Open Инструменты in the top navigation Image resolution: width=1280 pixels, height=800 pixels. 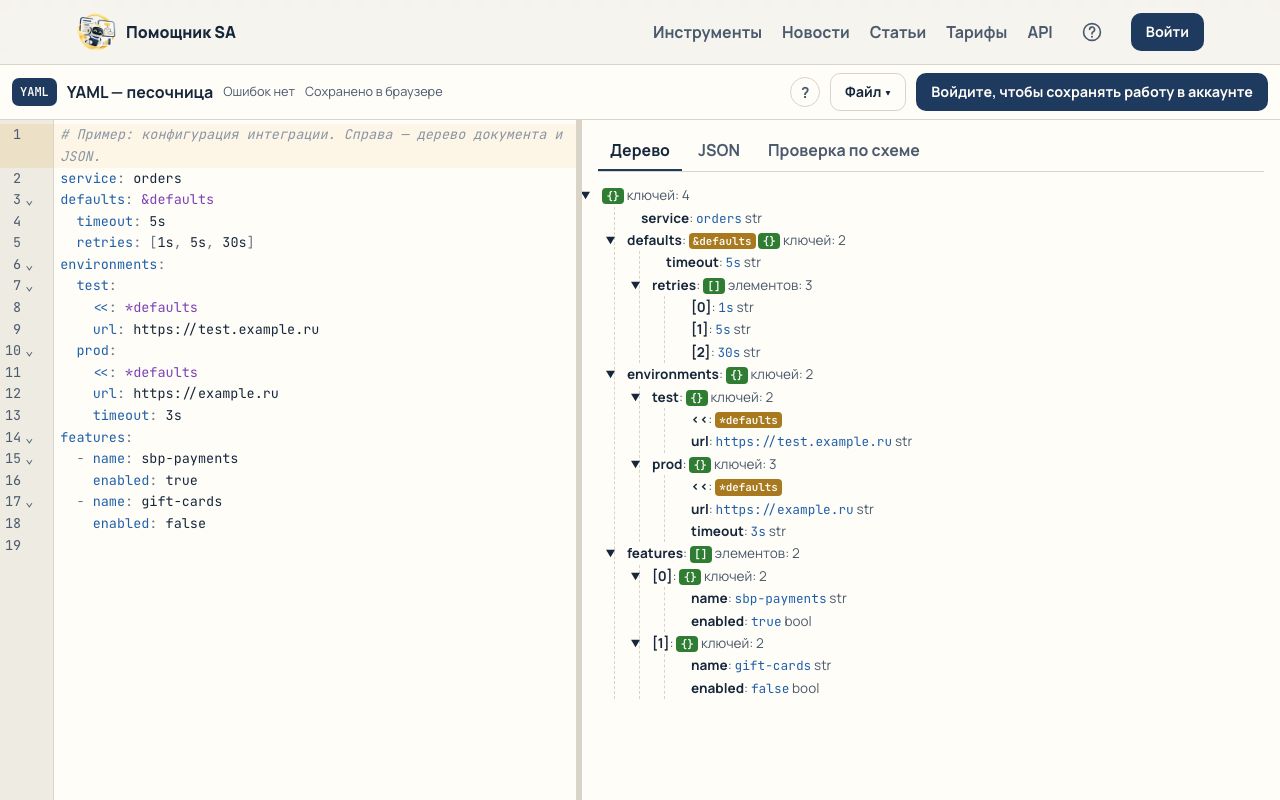[707, 32]
